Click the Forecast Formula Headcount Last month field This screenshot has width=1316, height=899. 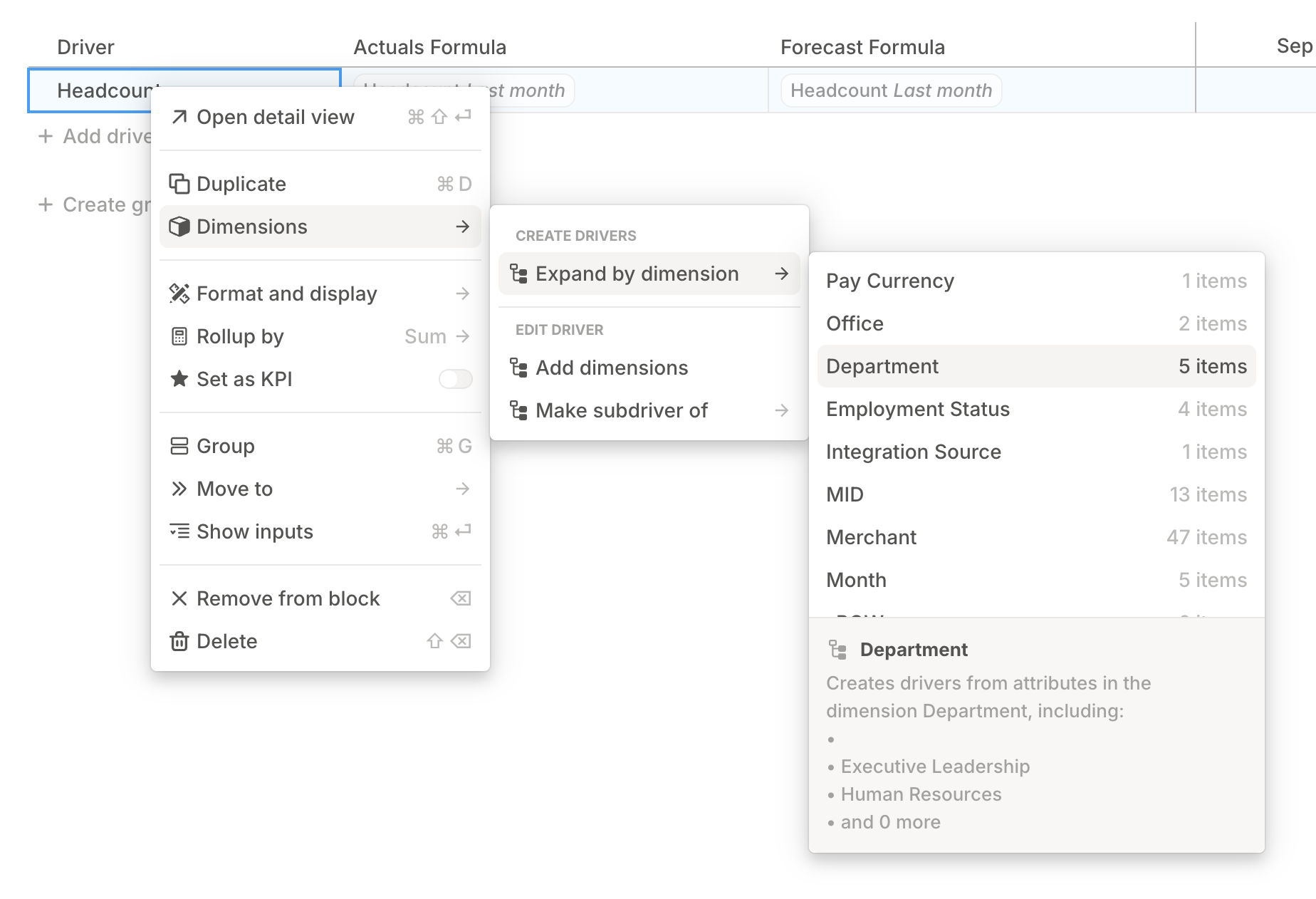tap(891, 90)
